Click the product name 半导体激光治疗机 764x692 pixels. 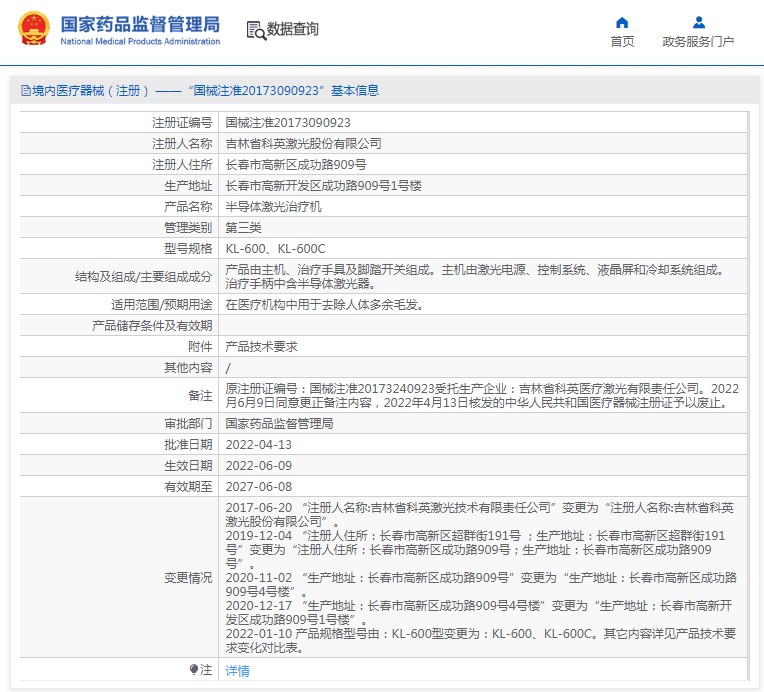tap(273, 206)
